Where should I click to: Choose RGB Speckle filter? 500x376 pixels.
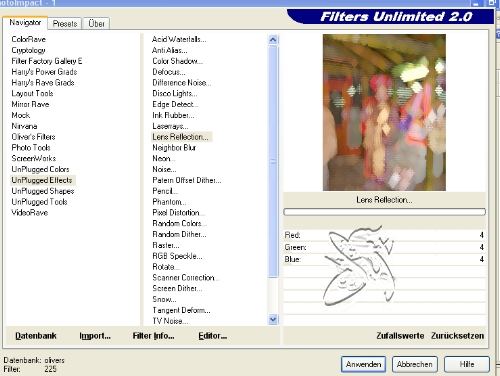pos(177,256)
